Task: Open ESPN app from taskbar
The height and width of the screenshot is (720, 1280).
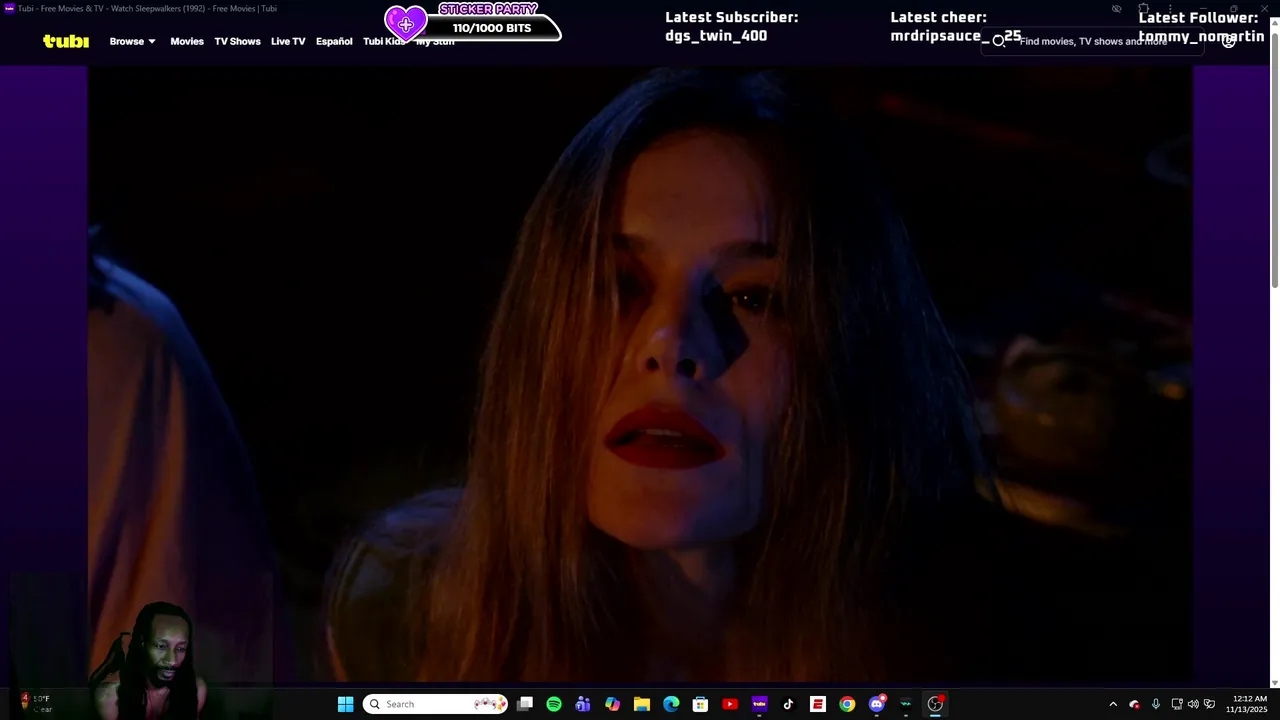Action: pos(818,704)
